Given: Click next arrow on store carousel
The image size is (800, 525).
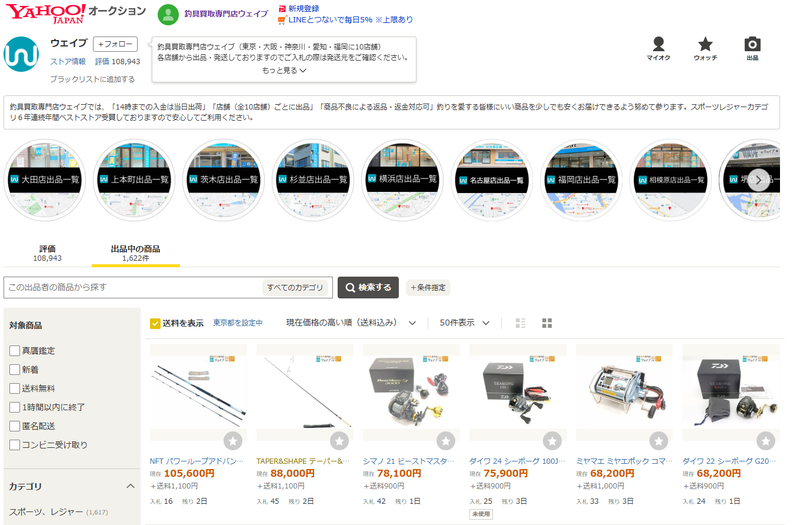Looking at the screenshot, I should click(759, 180).
